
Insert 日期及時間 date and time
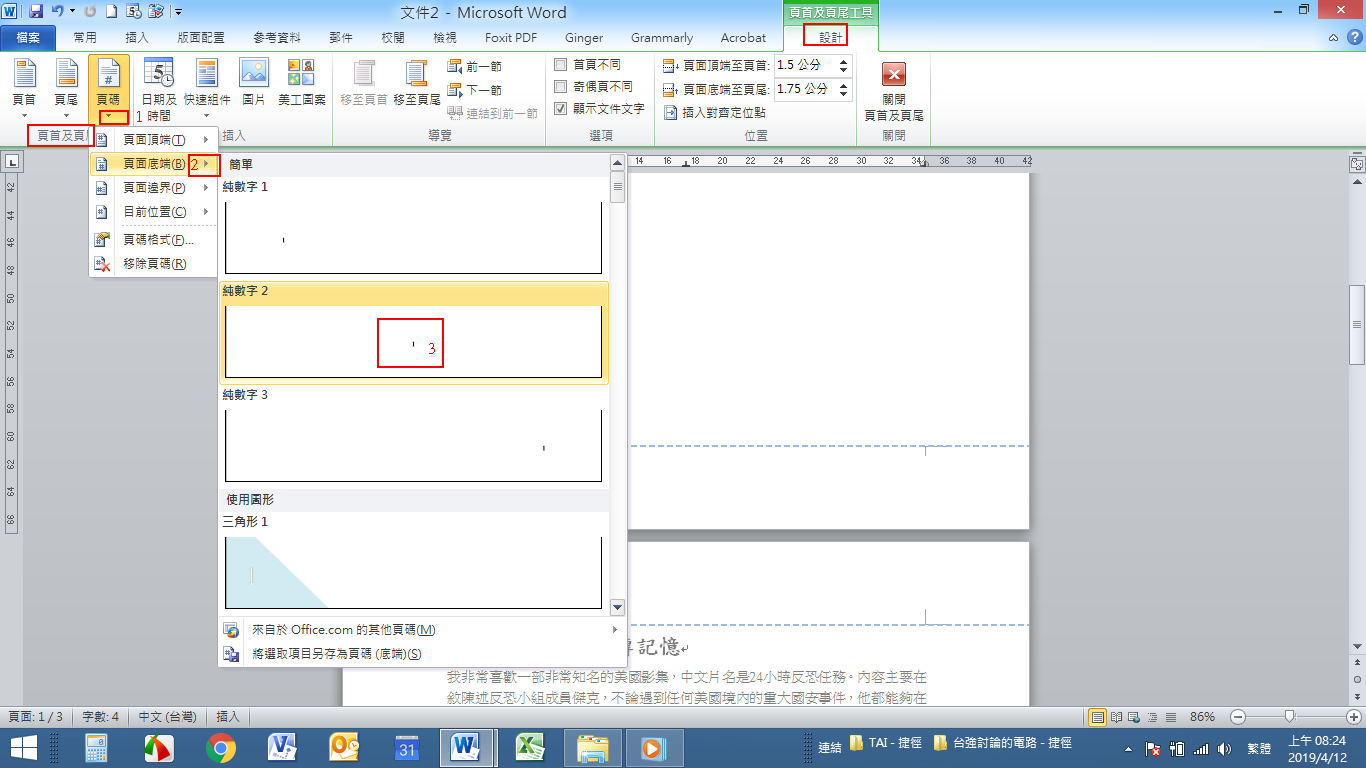click(158, 88)
